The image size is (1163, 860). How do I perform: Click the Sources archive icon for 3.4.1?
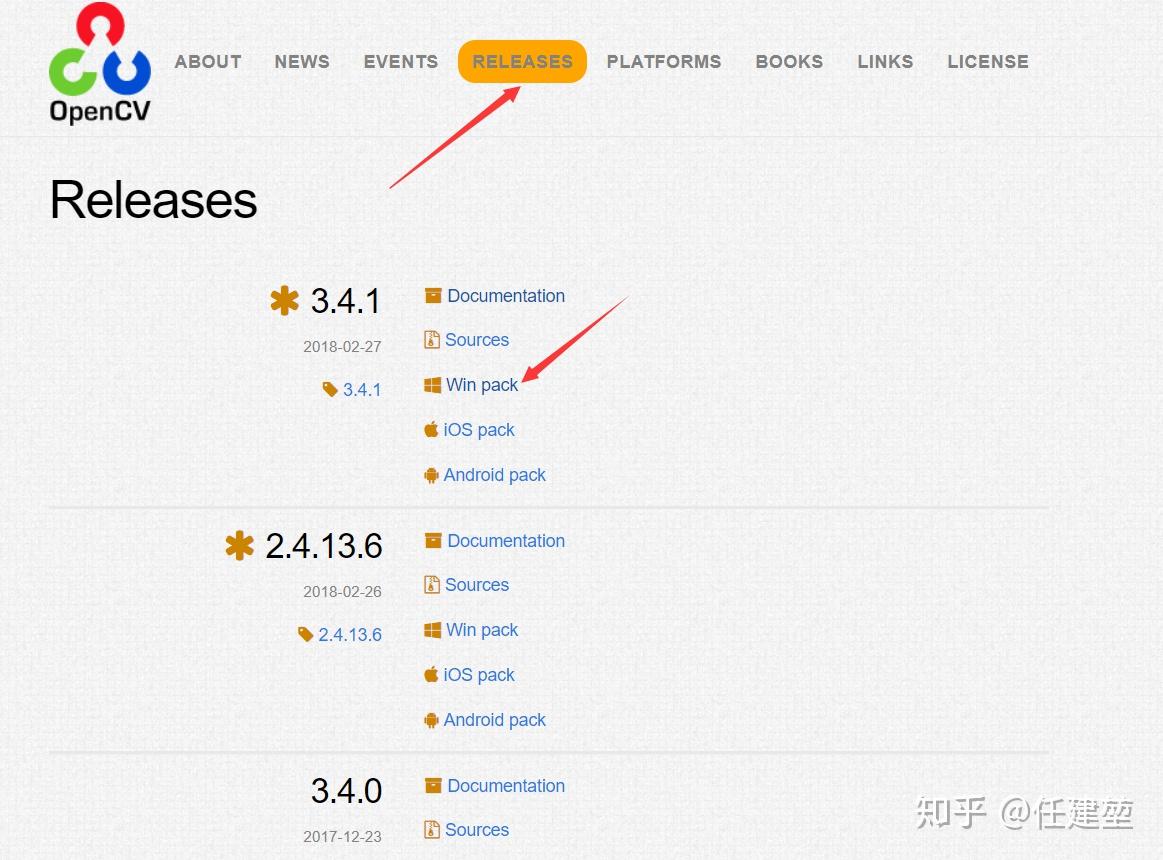(x=432, y=340)
